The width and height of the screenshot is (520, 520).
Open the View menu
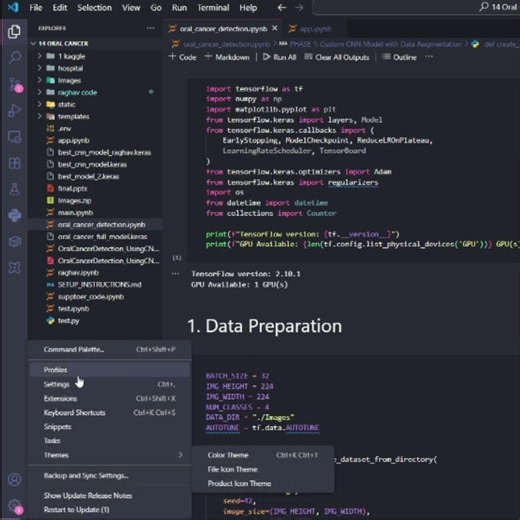click(x=131, y=7)
